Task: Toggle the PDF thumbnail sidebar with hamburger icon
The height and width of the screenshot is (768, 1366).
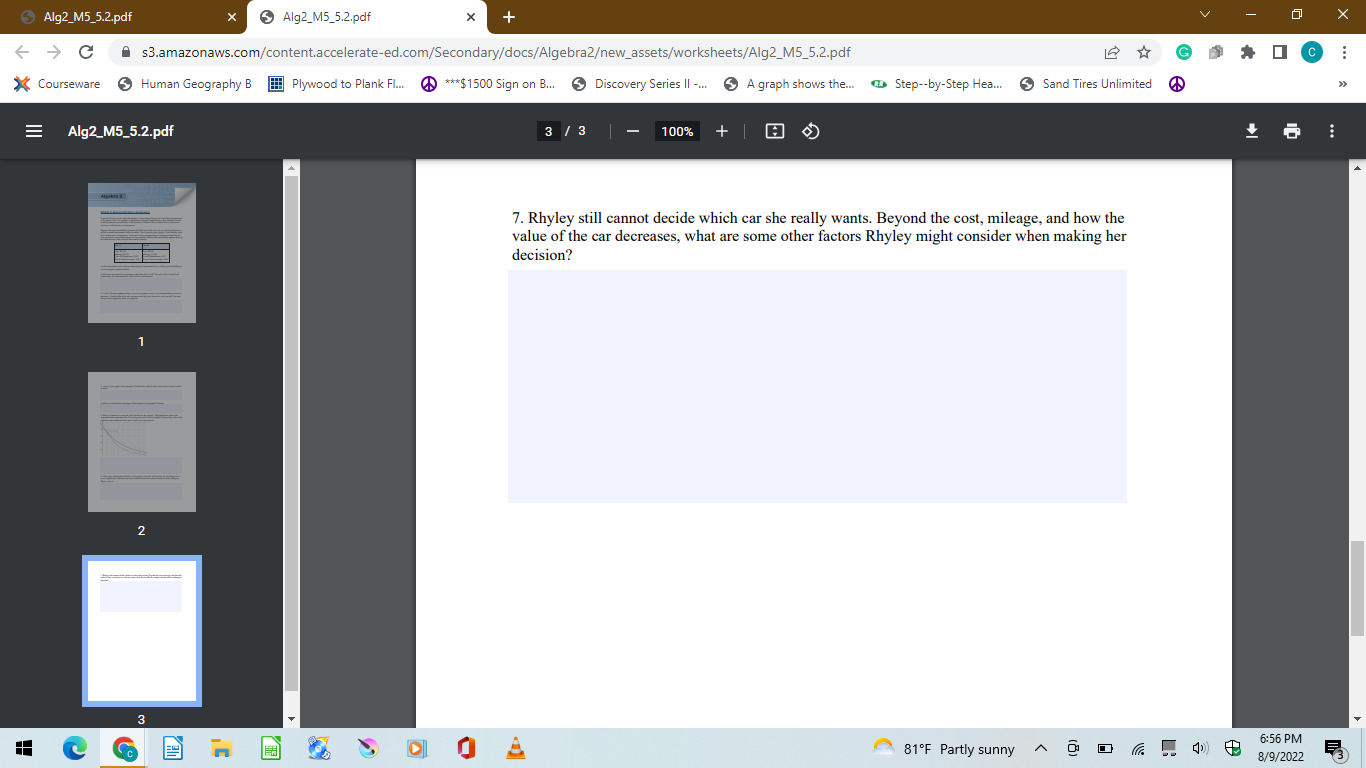Action: (x=33, y=130)
